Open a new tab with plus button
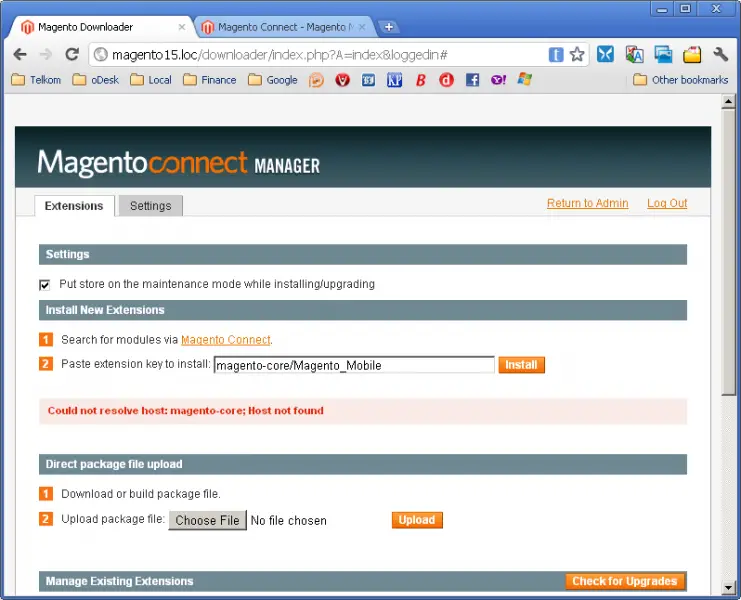The height and width of the screenshot is (600, 741). [388, 27]
